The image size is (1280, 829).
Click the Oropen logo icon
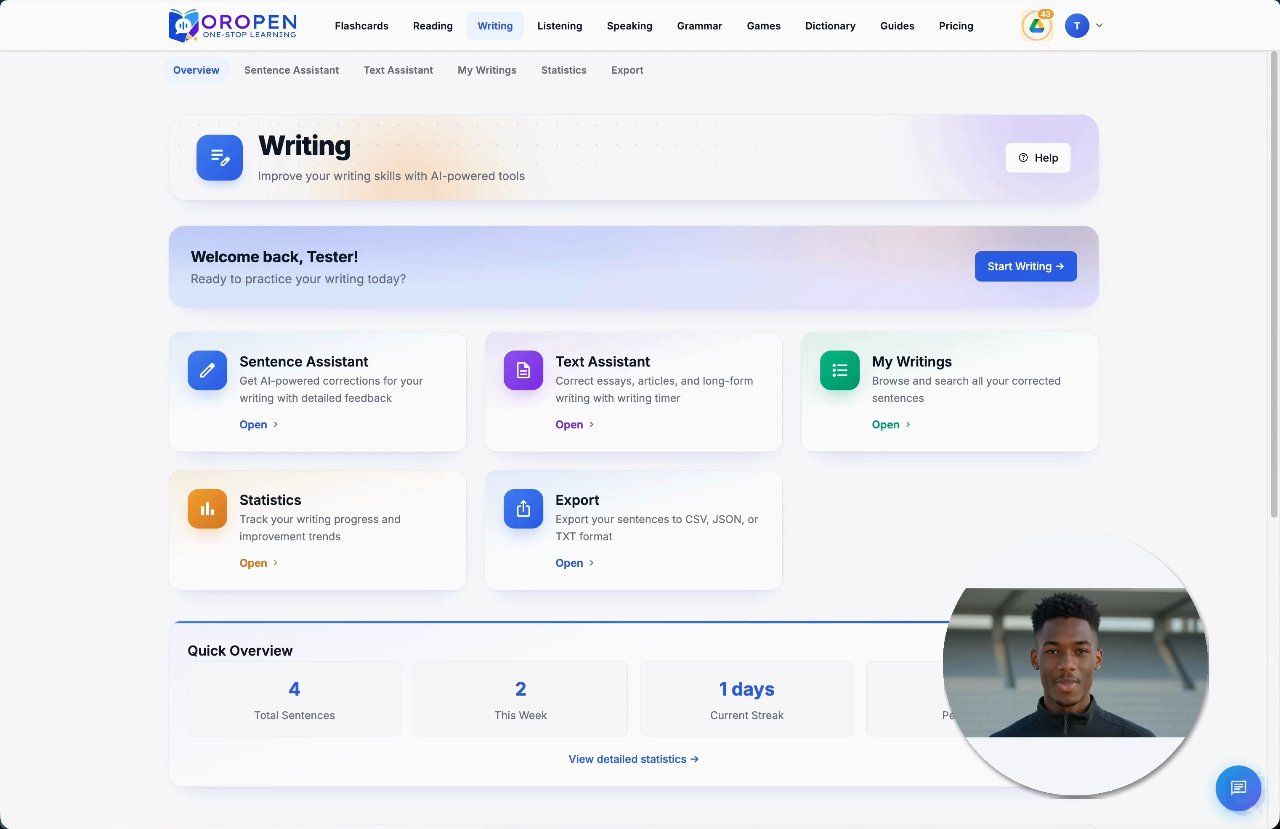[184, 25]
